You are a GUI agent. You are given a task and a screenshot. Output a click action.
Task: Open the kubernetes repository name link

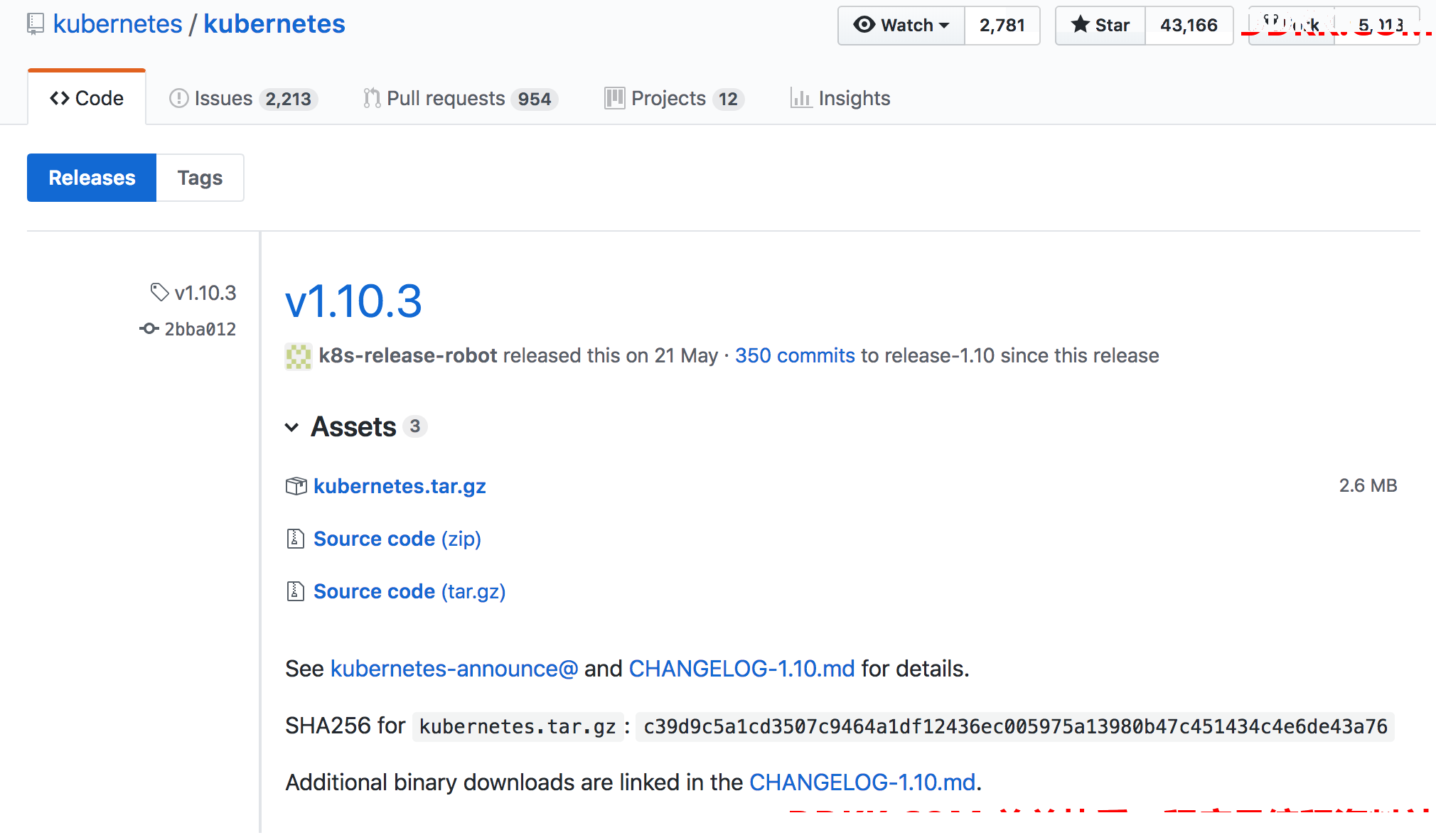(274, 24)
